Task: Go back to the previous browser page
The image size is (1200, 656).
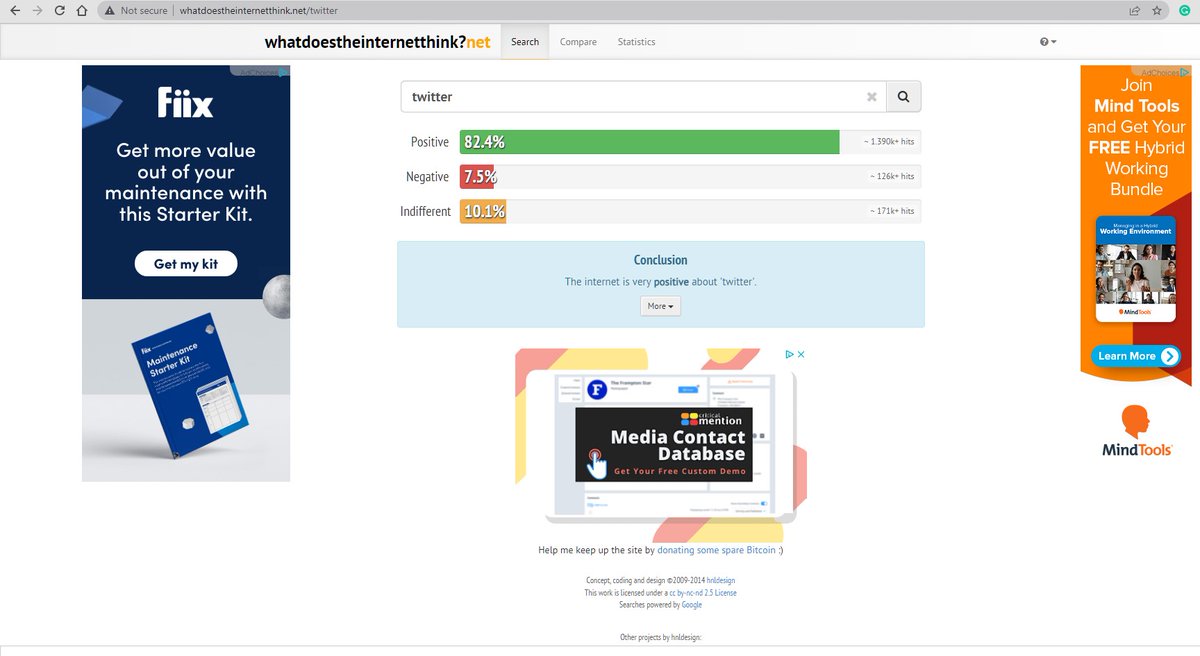Action: coord(15,11)
